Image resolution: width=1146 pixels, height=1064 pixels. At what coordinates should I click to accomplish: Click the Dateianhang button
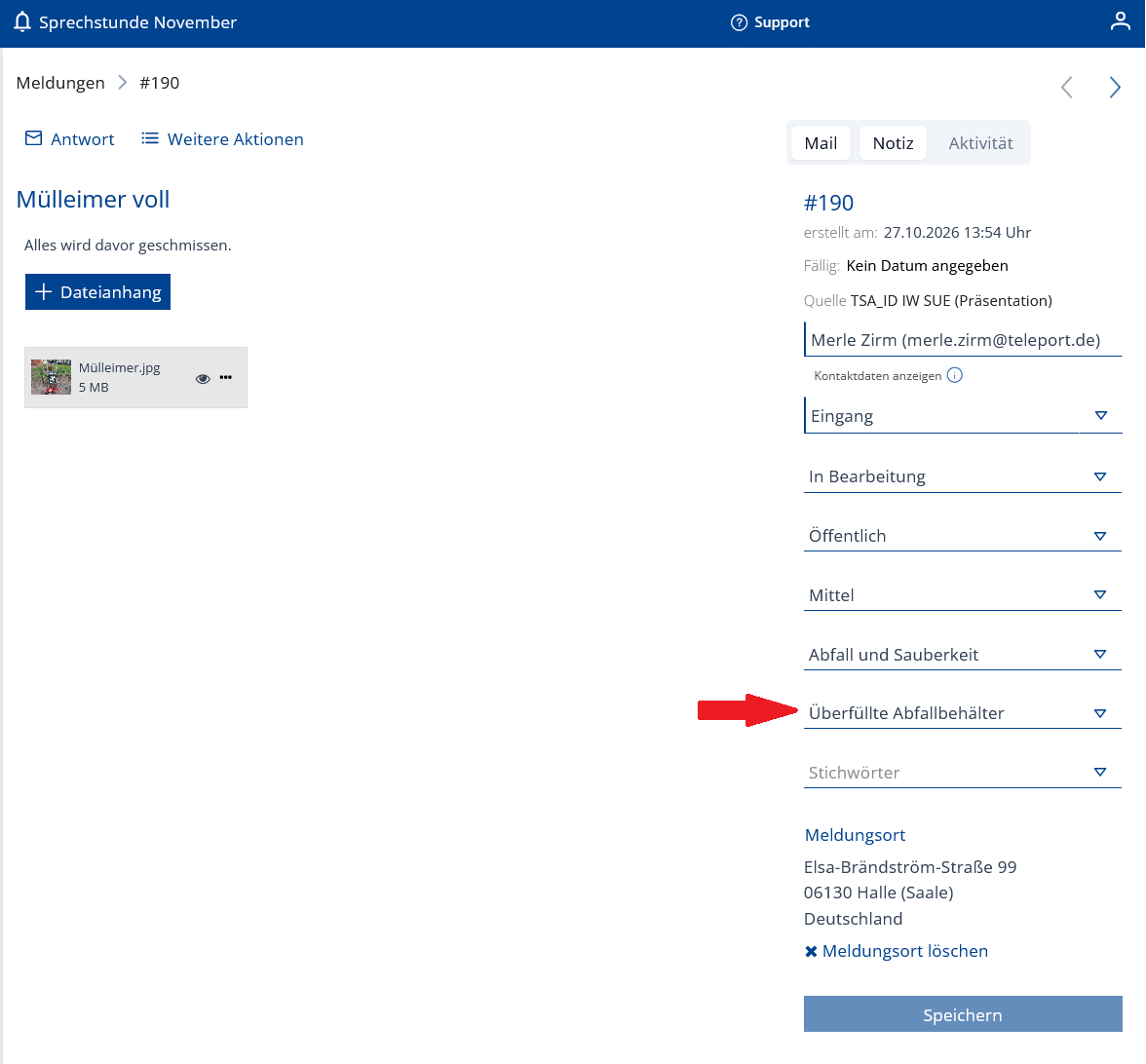[97, 291]
